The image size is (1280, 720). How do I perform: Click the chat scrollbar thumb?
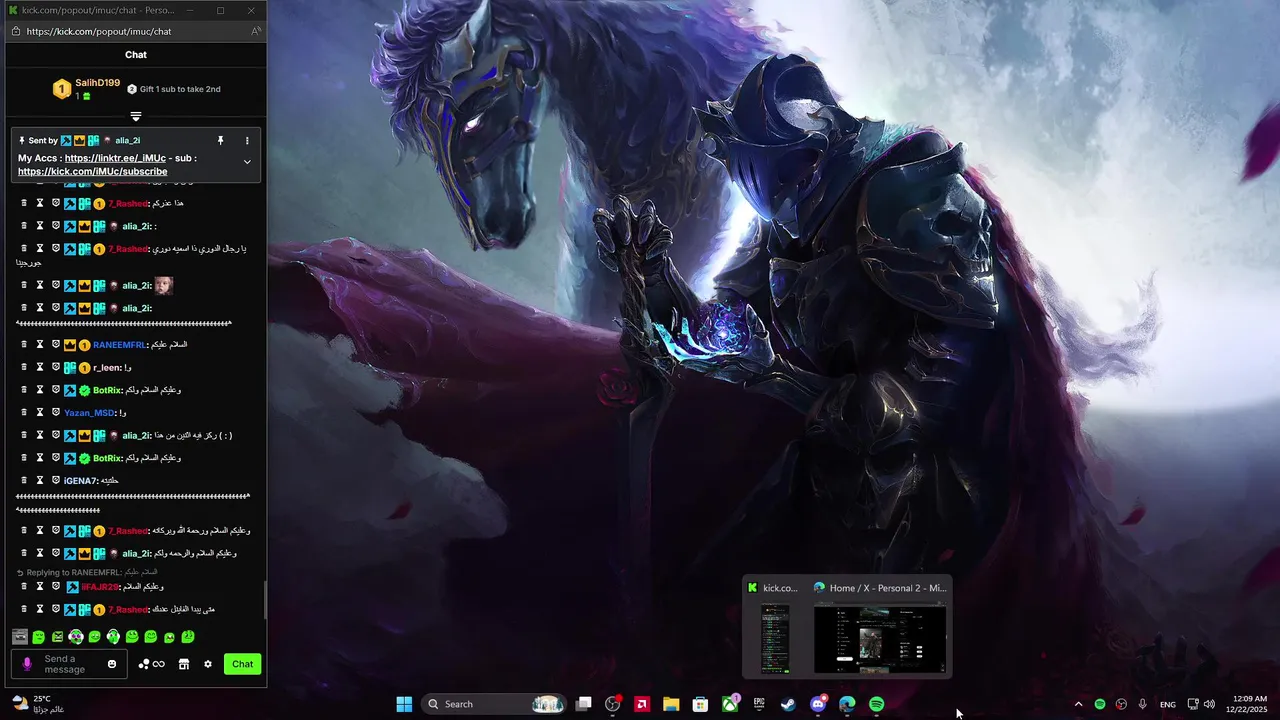point(265,600)
